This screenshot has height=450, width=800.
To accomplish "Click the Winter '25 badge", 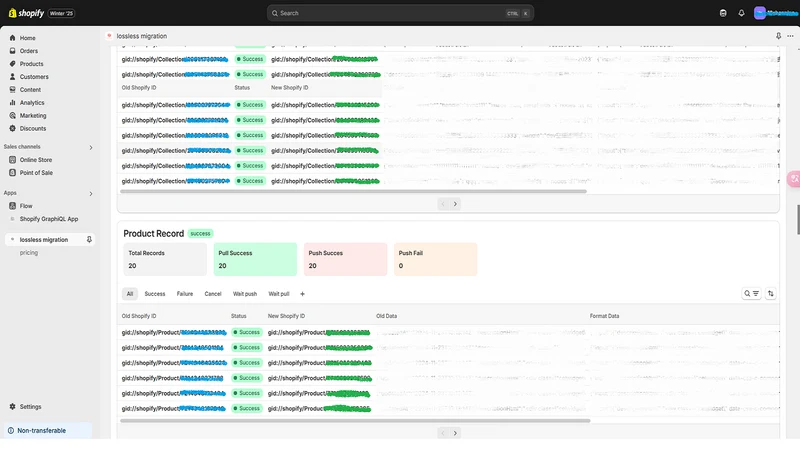I will [61, 13].
